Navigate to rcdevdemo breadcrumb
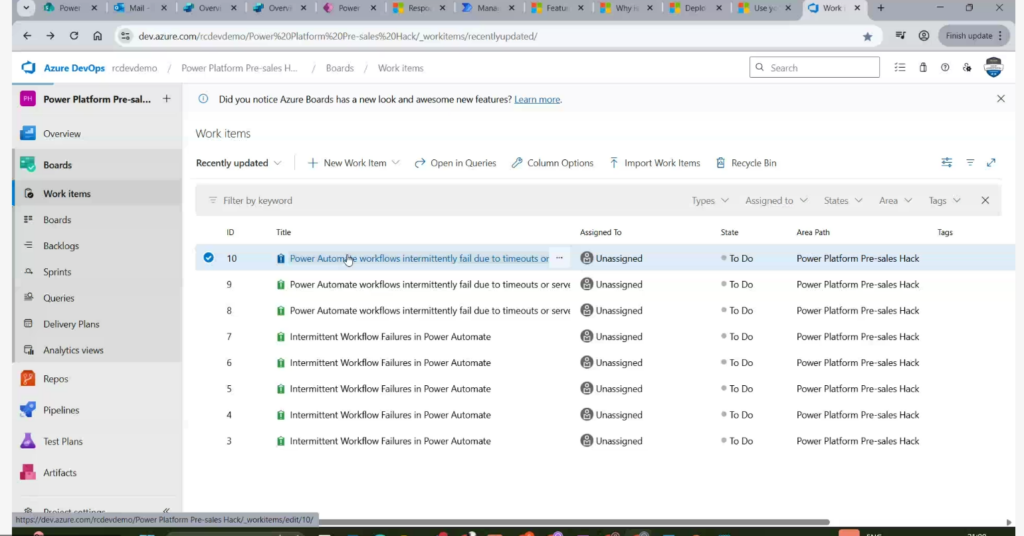This screenshot has height=536, width=1024. tap(135, 68)
